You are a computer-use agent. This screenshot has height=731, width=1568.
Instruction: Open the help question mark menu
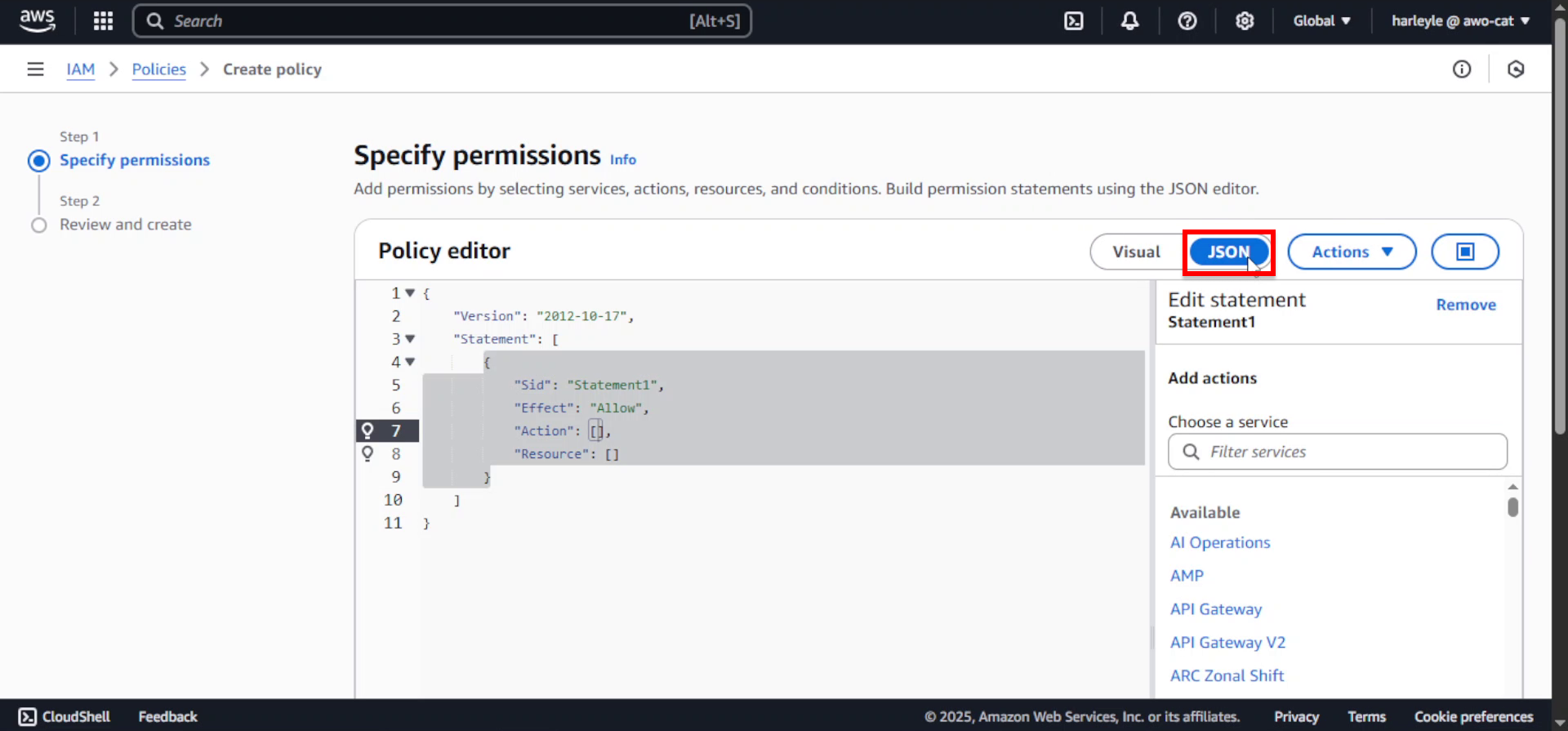[x=1187, y=21]
